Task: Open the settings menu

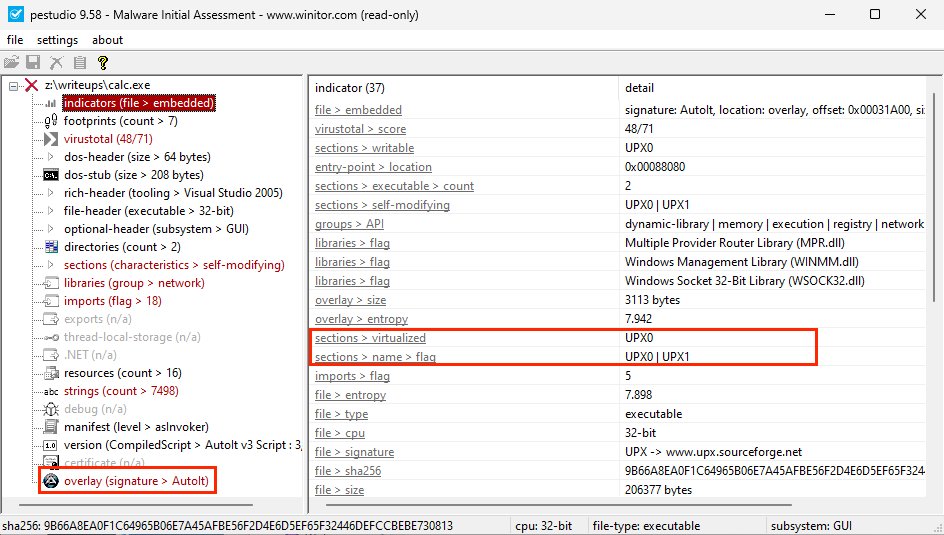Action: pyautogui.click(x=57, y=40)
